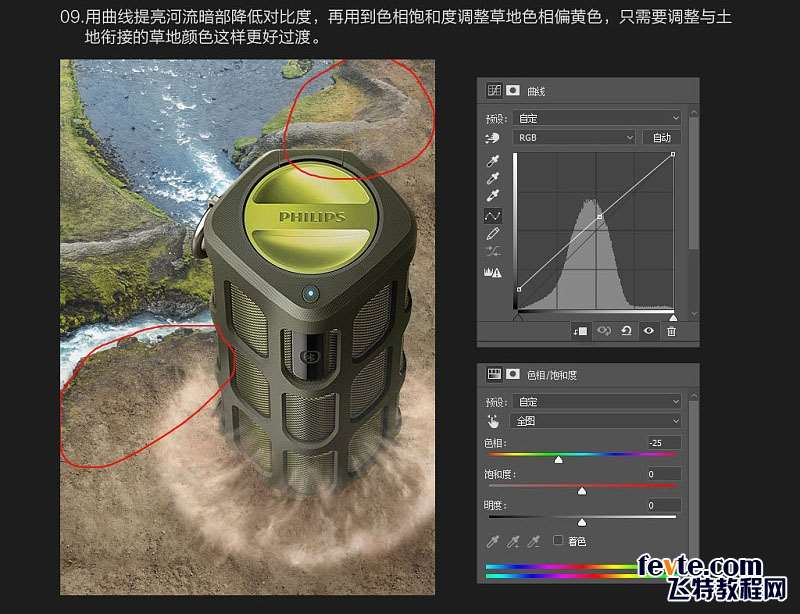Screen dimensions: 800x614
Task: Open the Curves preset dropdown (自定)
Action: (597, 118)
